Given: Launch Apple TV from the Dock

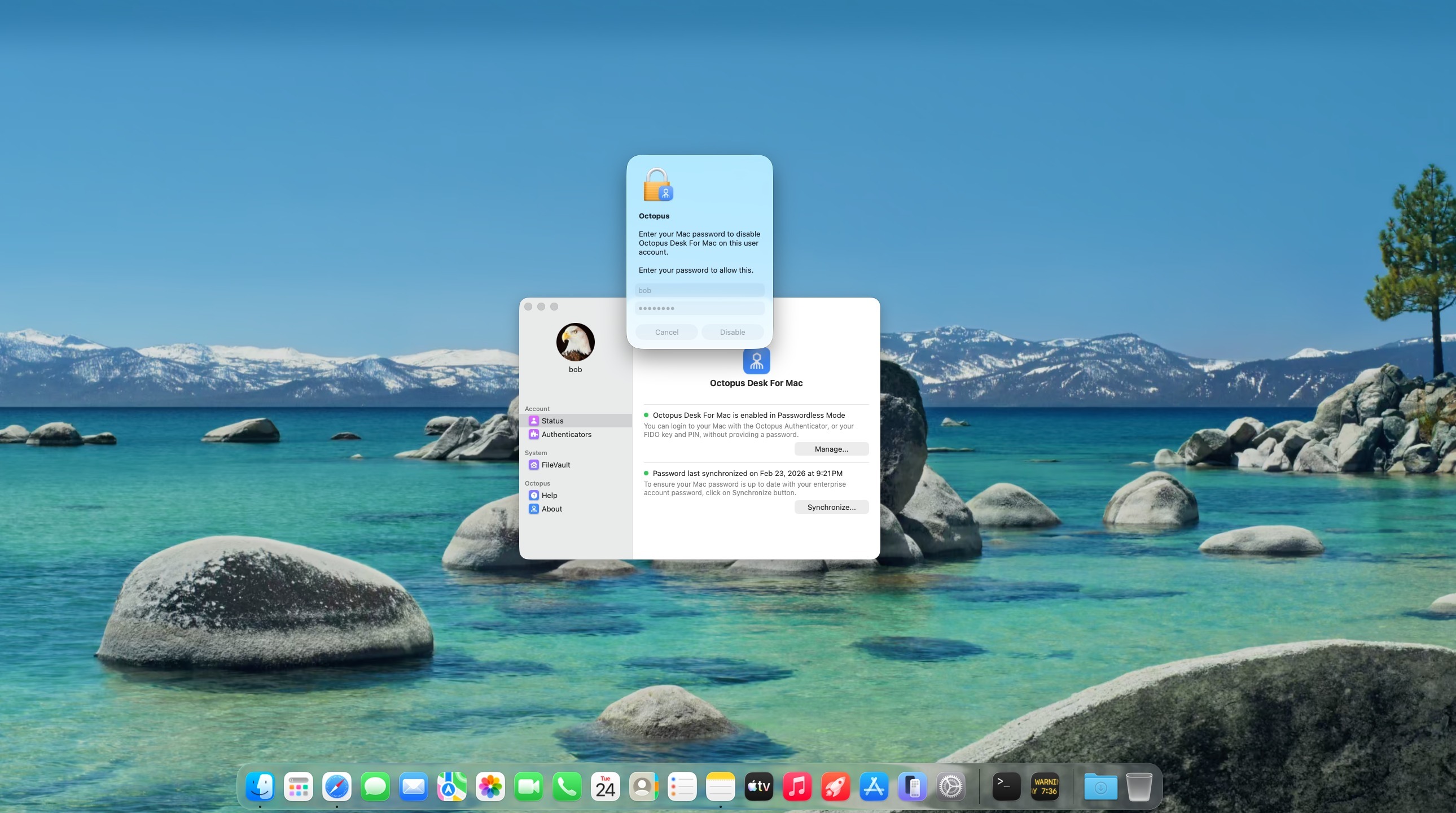Looking at the screenshot, I should (759, 786).
